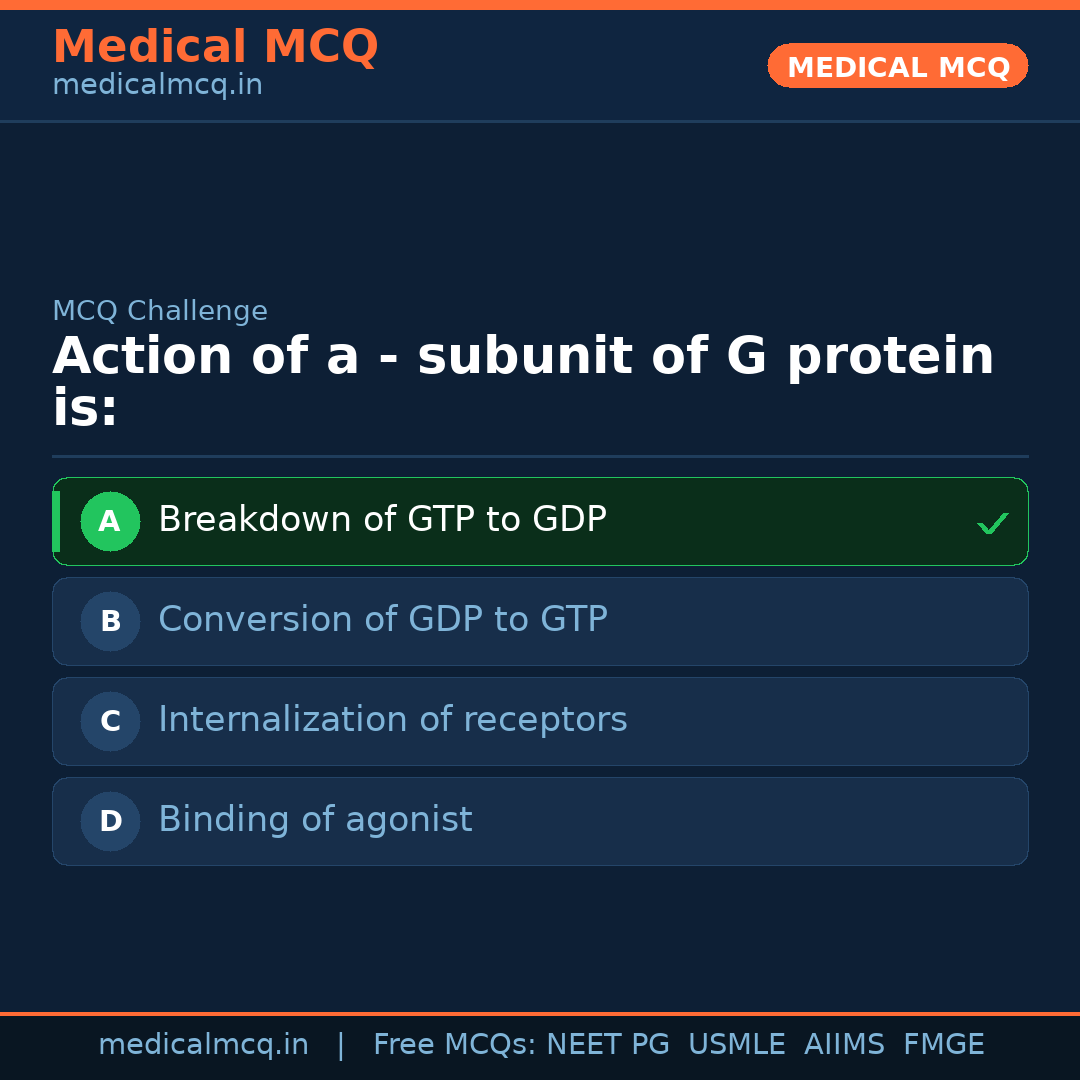Click the orange "Medical MCQ" header title

point(215,47)
